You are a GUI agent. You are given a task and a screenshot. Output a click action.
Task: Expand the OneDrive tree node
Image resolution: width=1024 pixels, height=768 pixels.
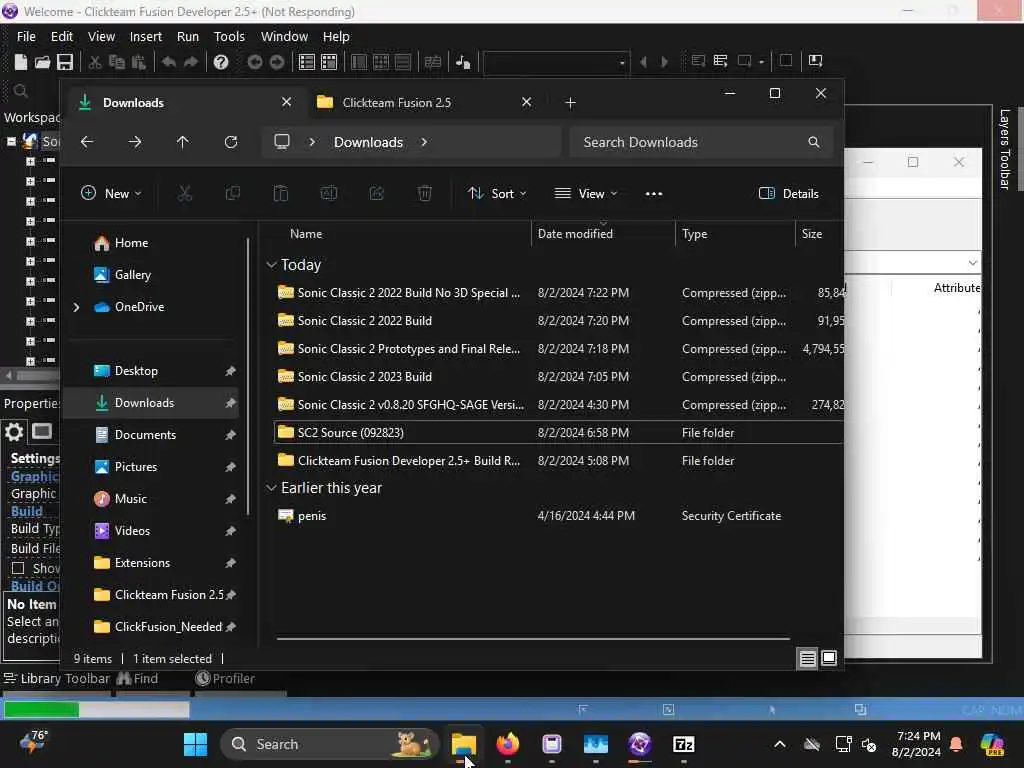click(x=76, y=307)
